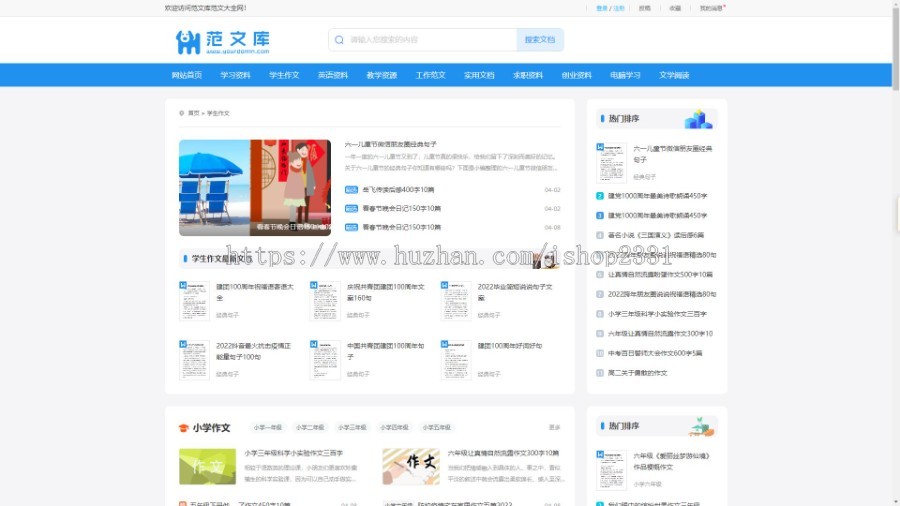Click the 范文库 site logo
The width and height of the screenshot is (900, 506).
[x=222, y=41]
